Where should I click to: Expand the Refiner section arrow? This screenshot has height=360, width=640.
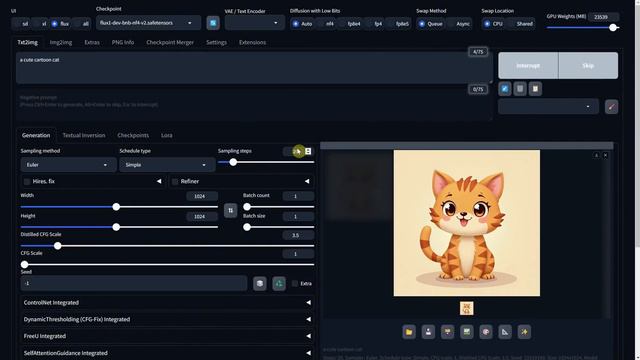click(307, 181)
